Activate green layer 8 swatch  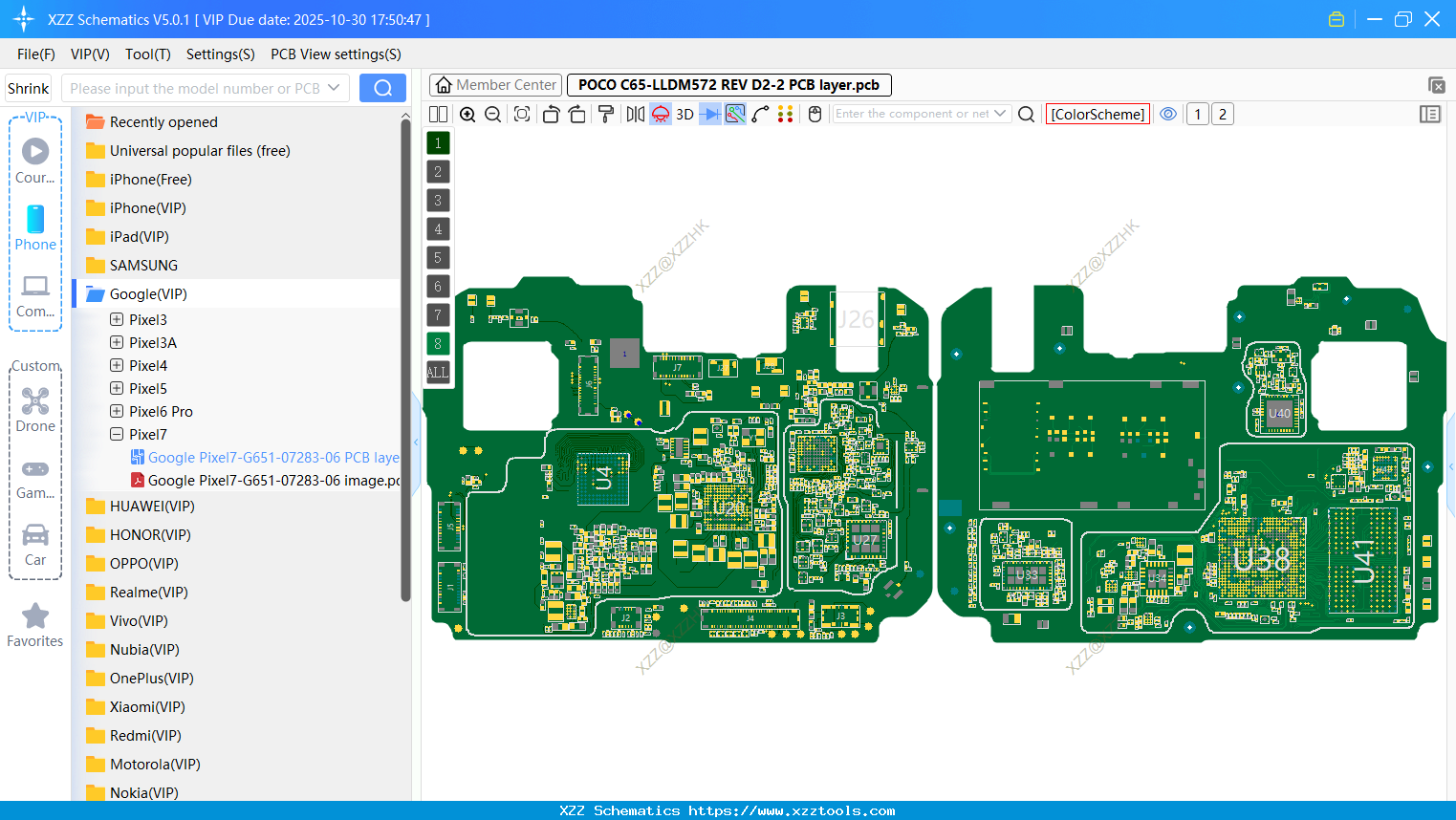click(438, 344)
